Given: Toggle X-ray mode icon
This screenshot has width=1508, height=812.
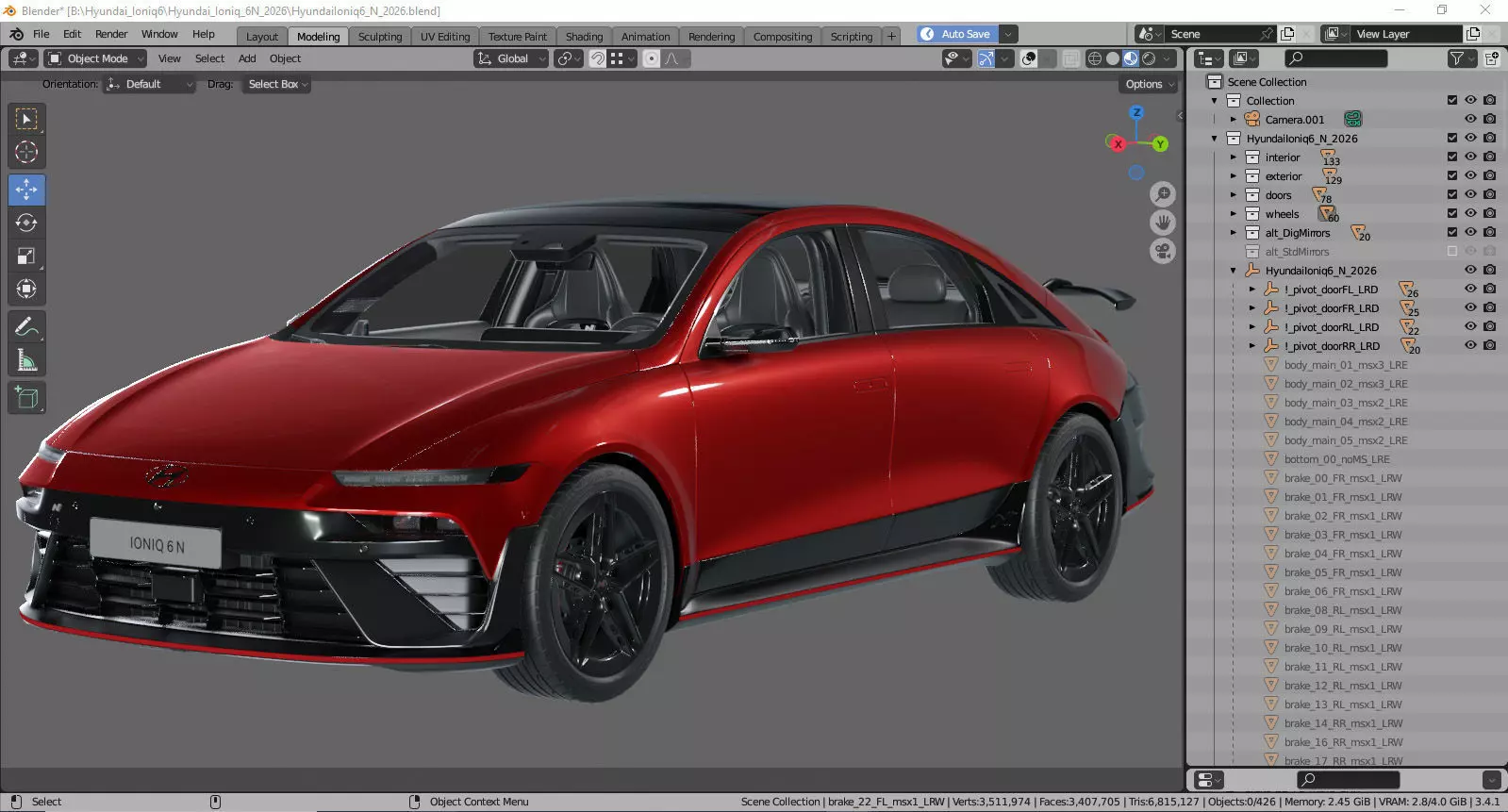Looking at the screenshot, I should click(x=1071, y=58).
